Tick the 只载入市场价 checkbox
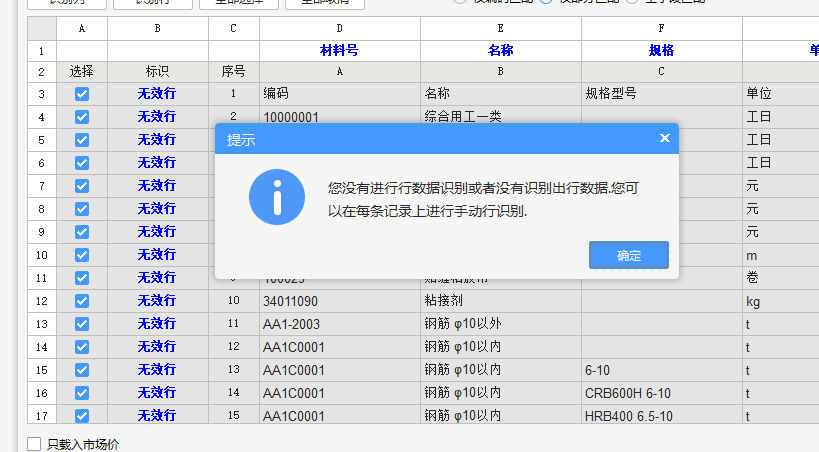This screenshot has width=819, height=452. (34, 444)
